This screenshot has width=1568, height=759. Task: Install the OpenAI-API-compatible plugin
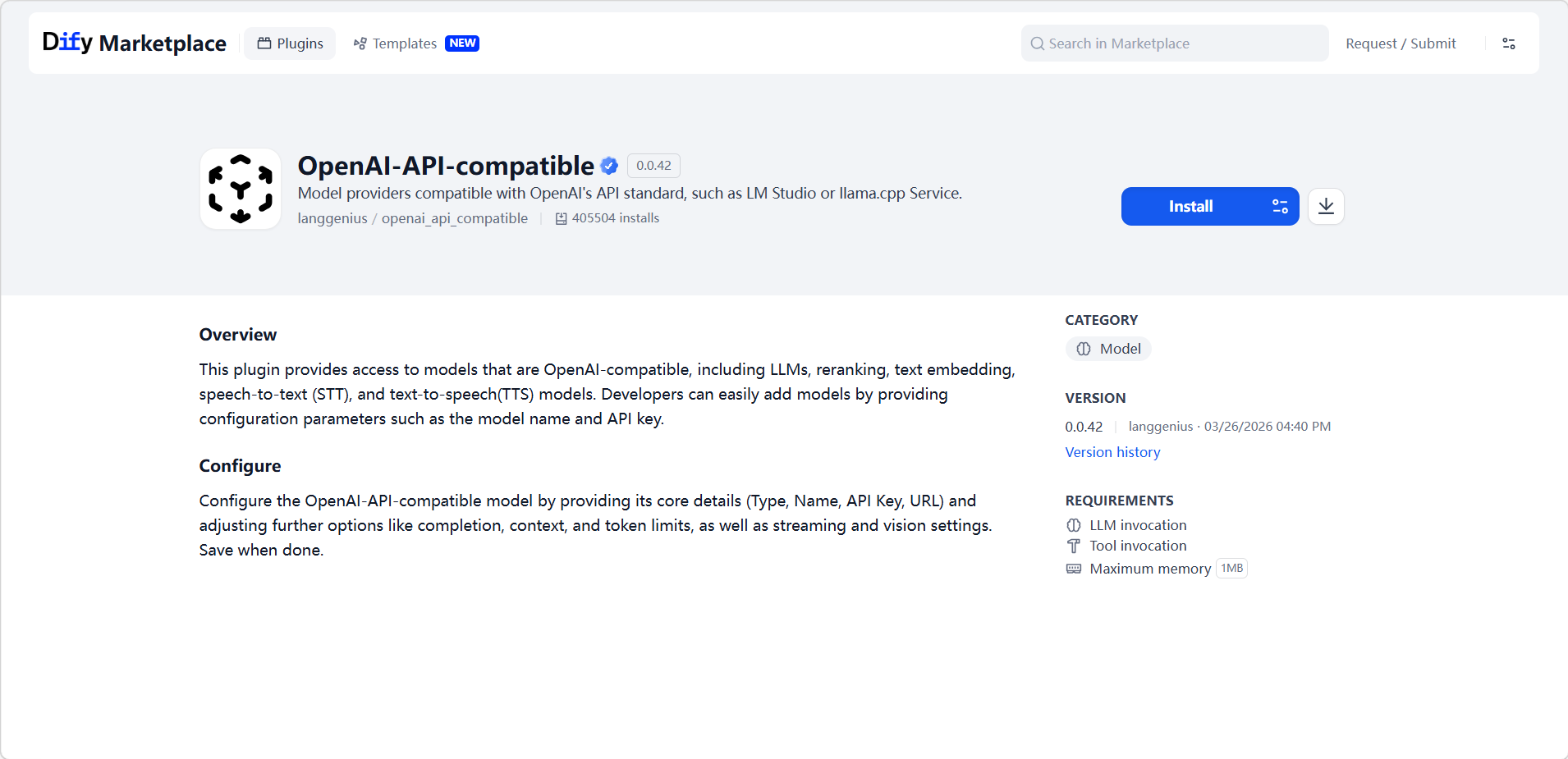[x=1191, y=206]
